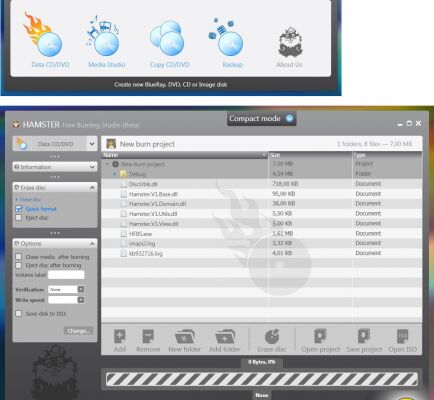Open the Write speed dropdown
434x400 pixels.
(81, 300)
